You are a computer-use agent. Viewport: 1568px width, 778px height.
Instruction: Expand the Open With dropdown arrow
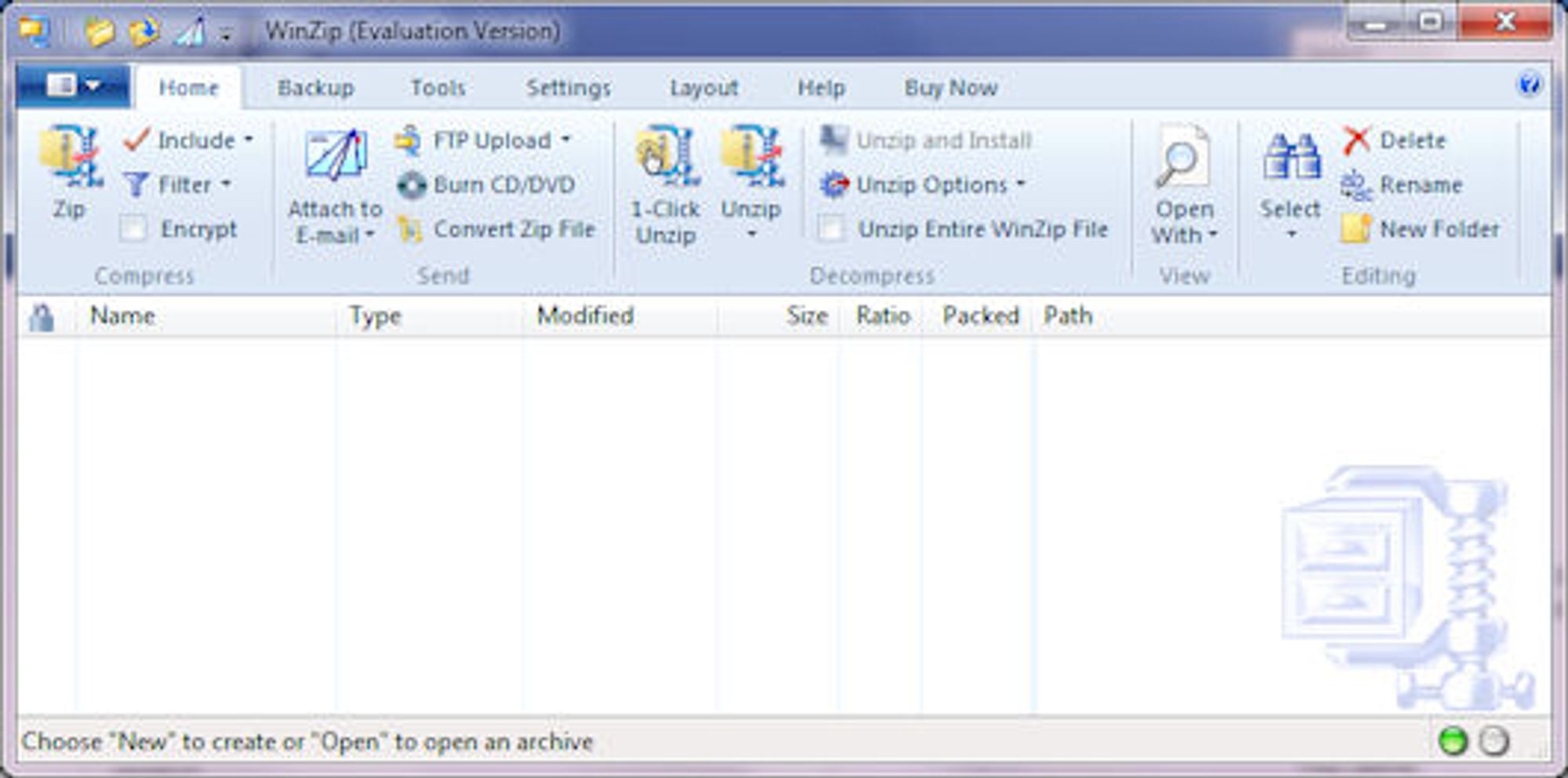click(1213, 234)
